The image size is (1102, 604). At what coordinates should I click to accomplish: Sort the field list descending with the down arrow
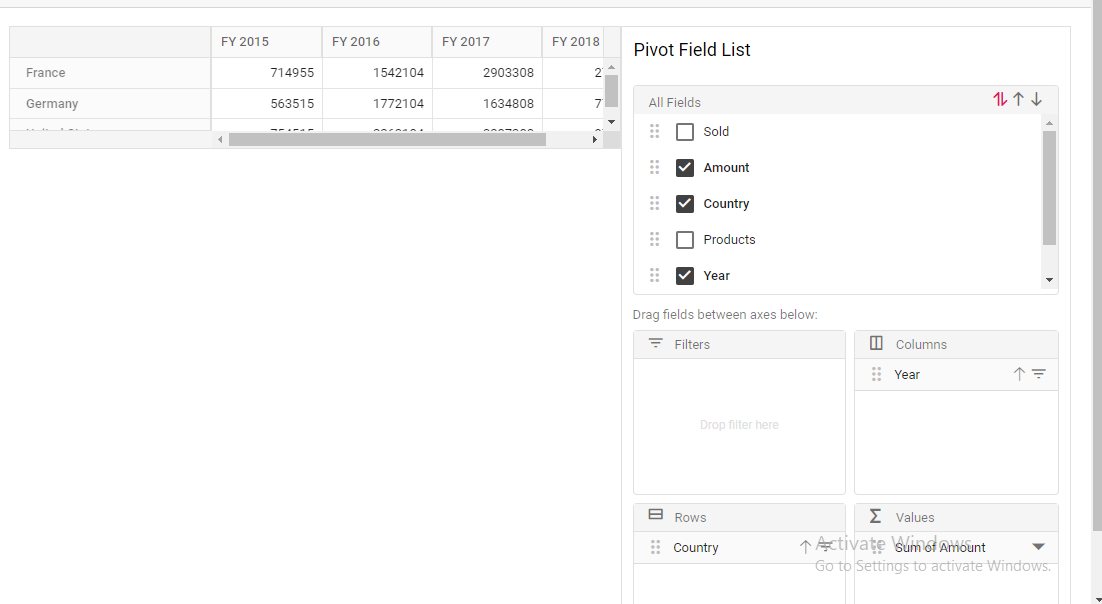(x=1037, y=99)
